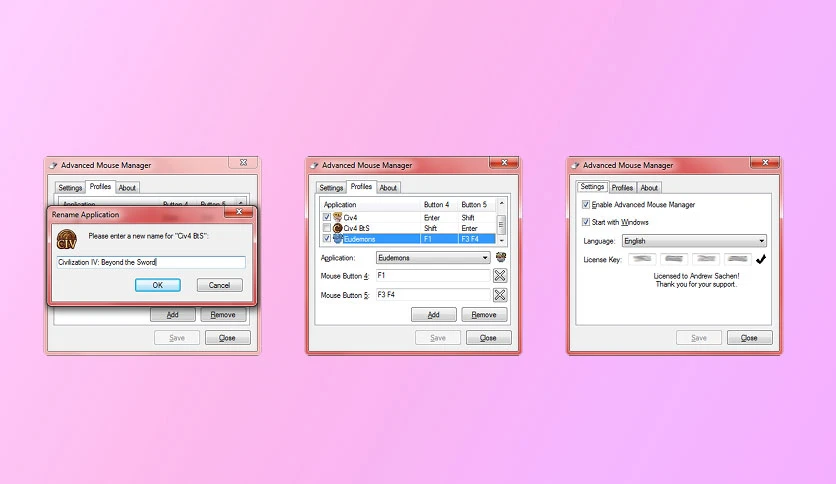The image size is (836, 484).
Task: Click Cancel in Rename Application dialog
Action: tap(219, 285)
